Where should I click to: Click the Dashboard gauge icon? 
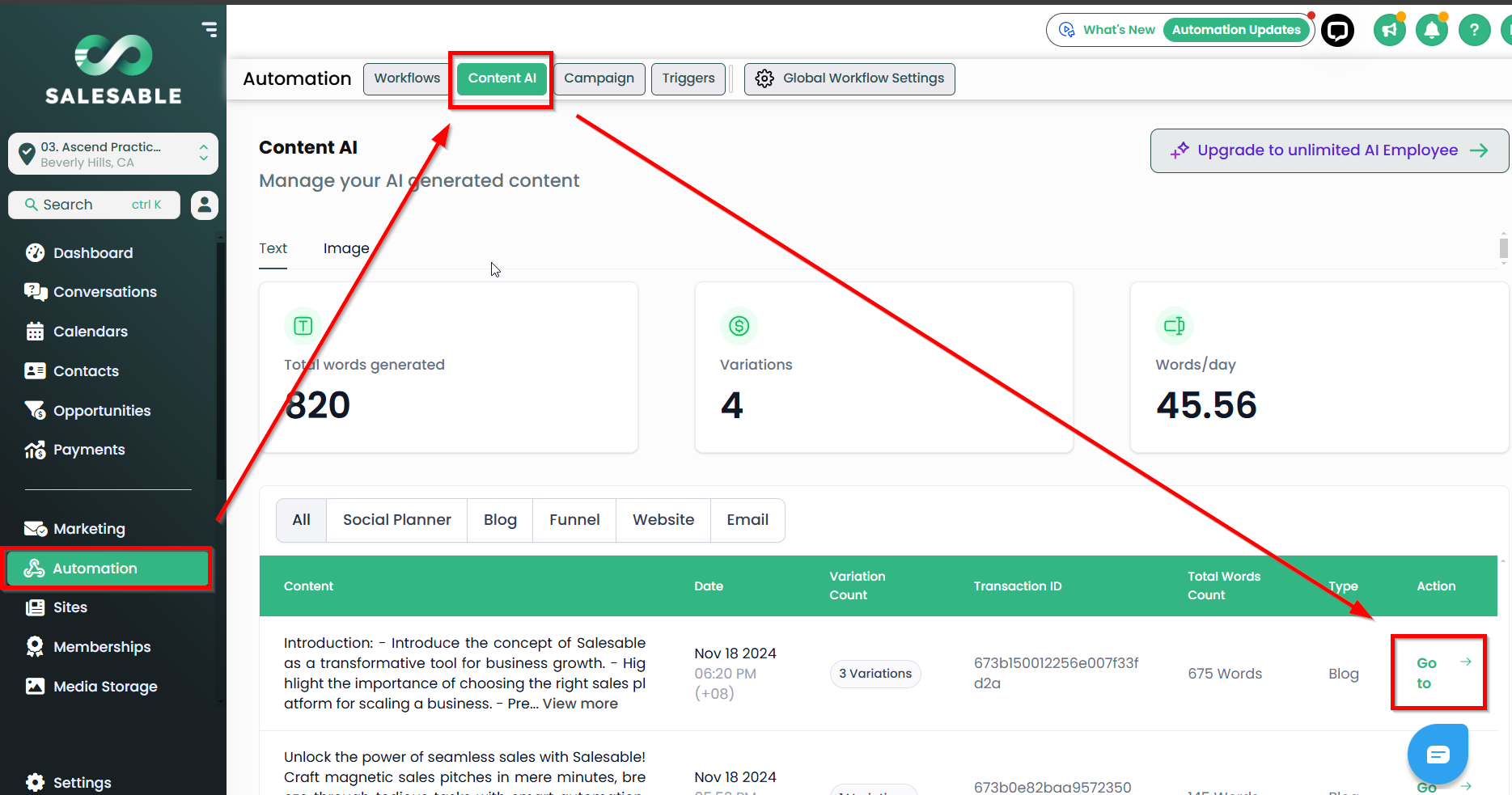pos(35,253)
